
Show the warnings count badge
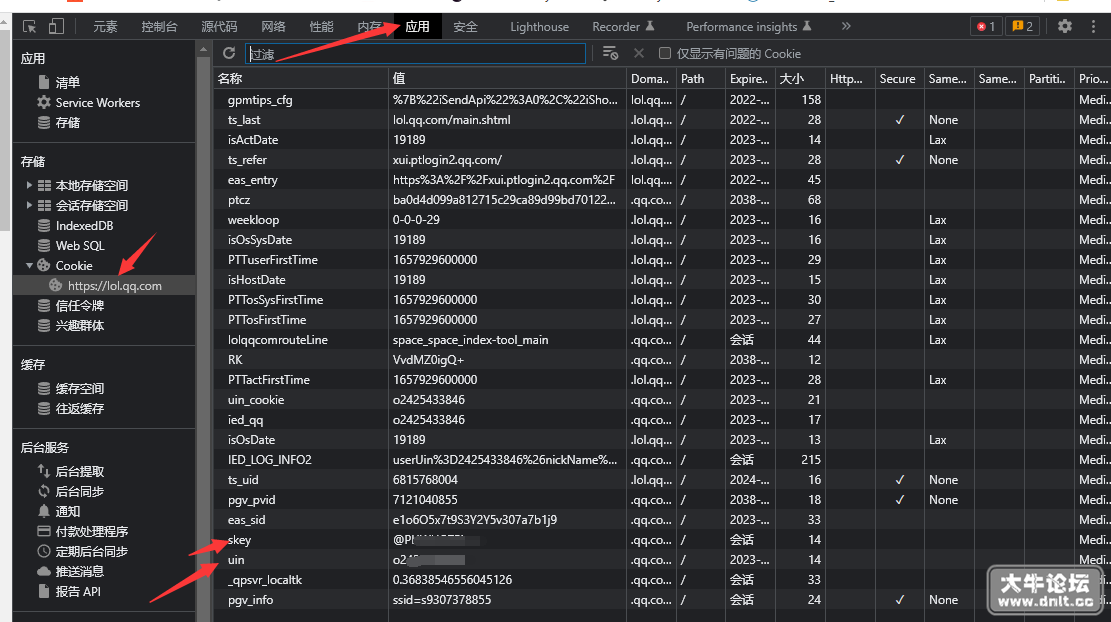click(1022, 26)
